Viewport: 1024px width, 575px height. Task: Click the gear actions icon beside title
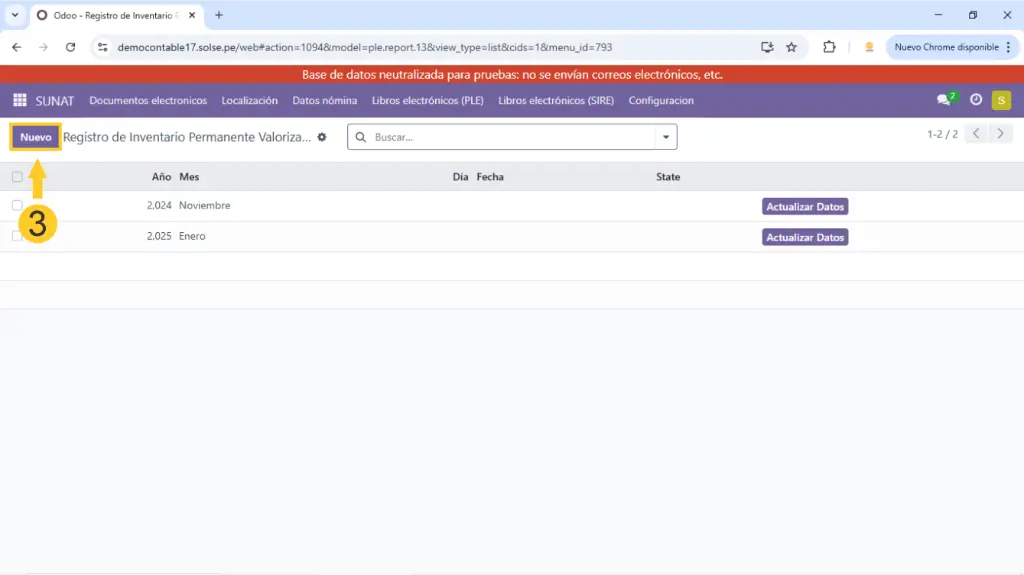pos(322,137)
